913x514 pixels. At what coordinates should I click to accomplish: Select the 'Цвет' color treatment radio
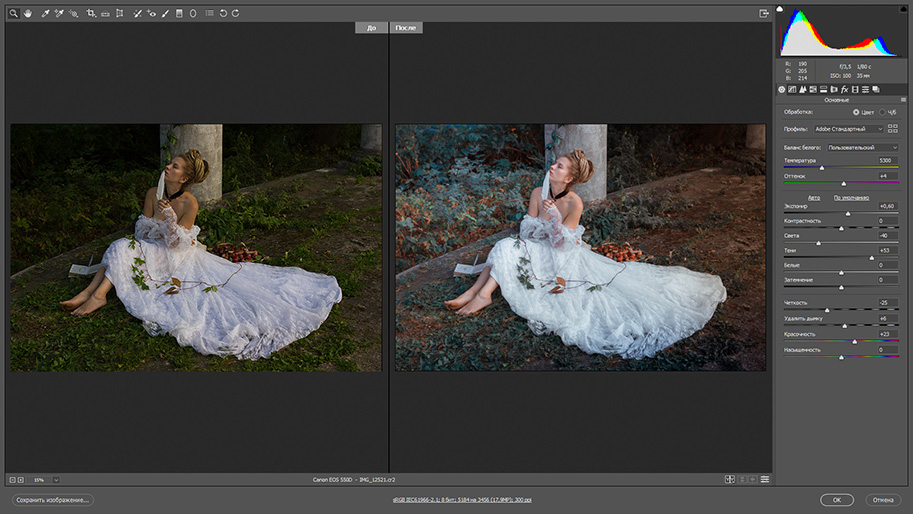856,112
